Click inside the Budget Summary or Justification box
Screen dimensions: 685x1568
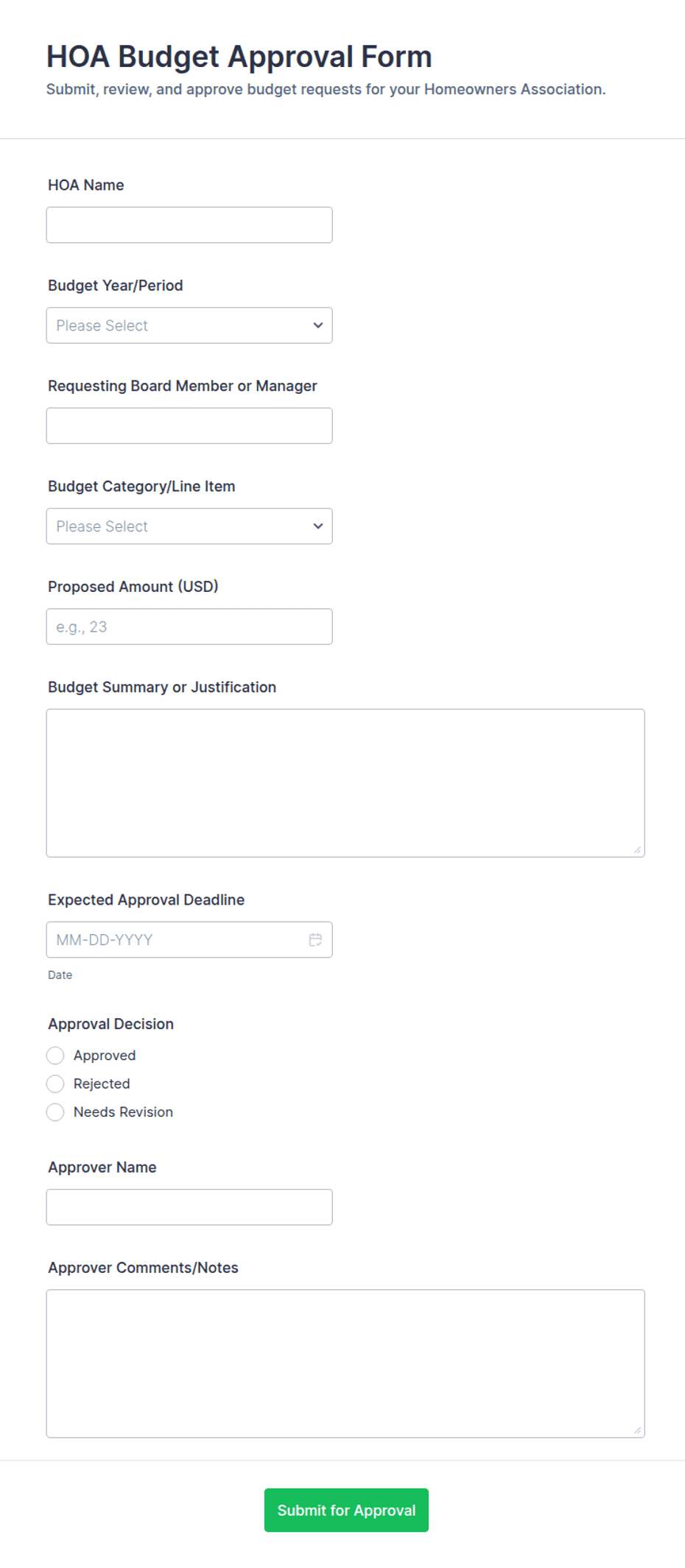[x=345, y=783]
